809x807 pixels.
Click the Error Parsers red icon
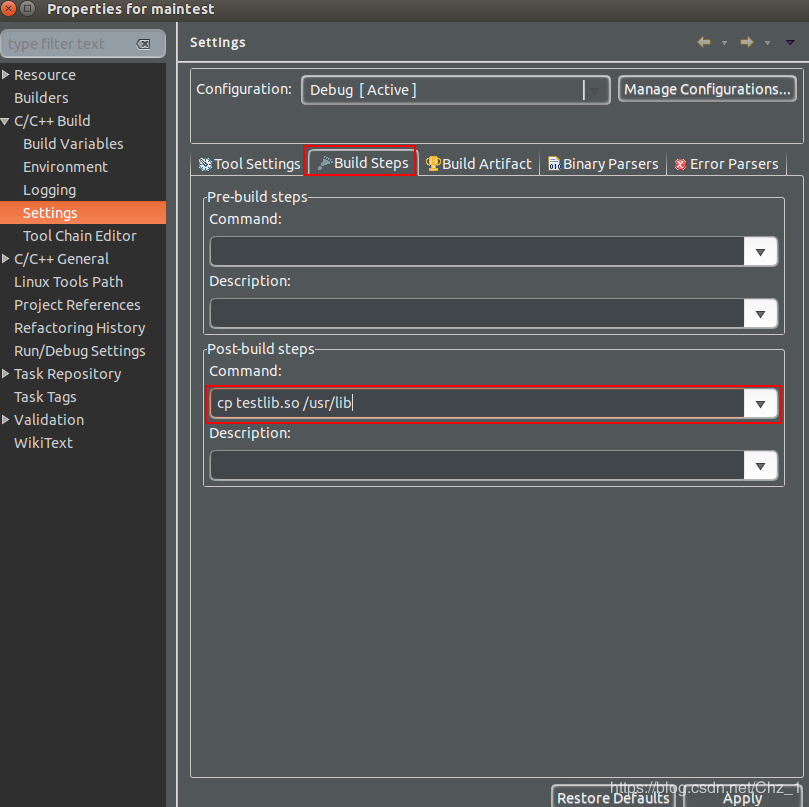[681, 164]
